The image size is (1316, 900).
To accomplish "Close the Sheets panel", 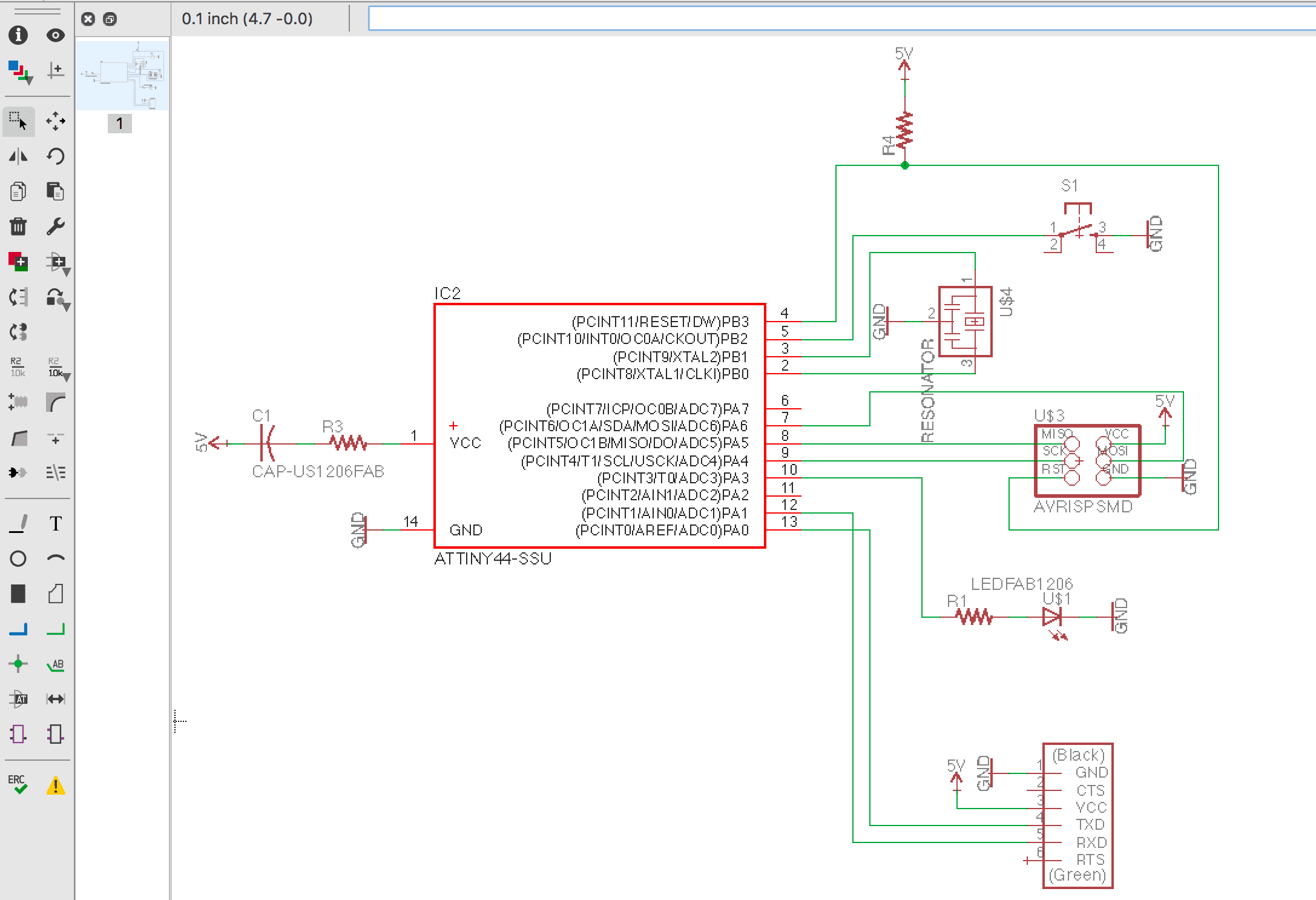I will (x=88, y=19).
